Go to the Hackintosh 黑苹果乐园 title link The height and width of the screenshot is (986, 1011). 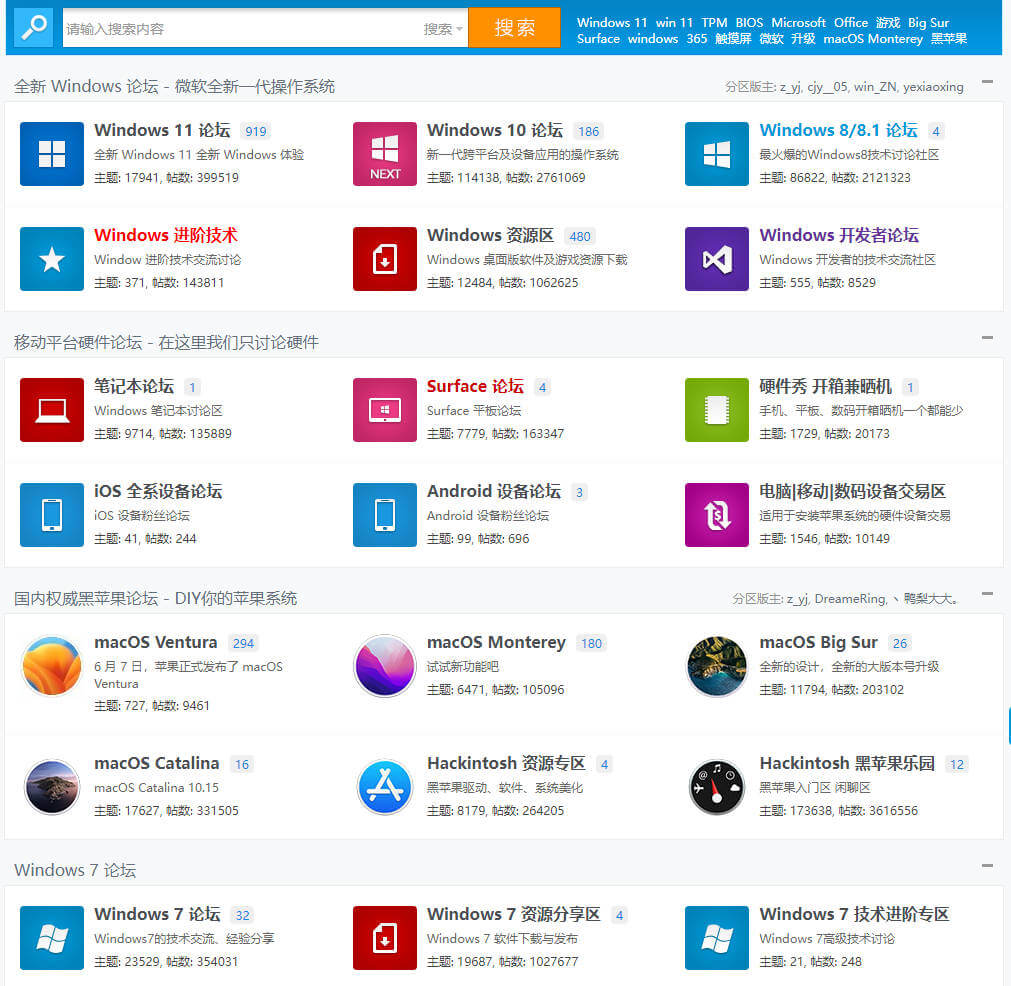point(847,764)
